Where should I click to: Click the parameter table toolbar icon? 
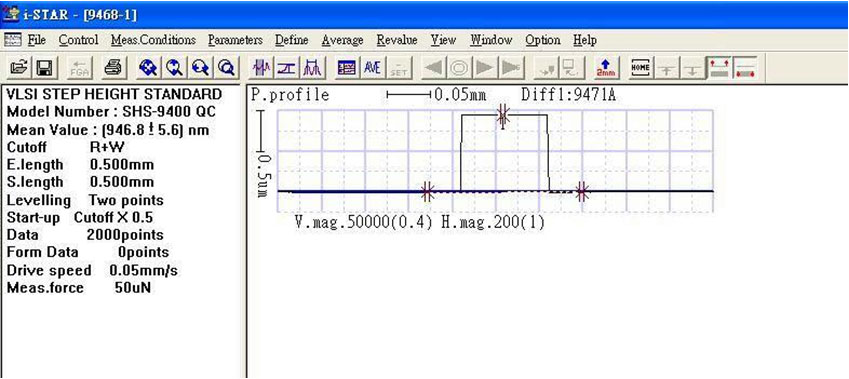346,68
